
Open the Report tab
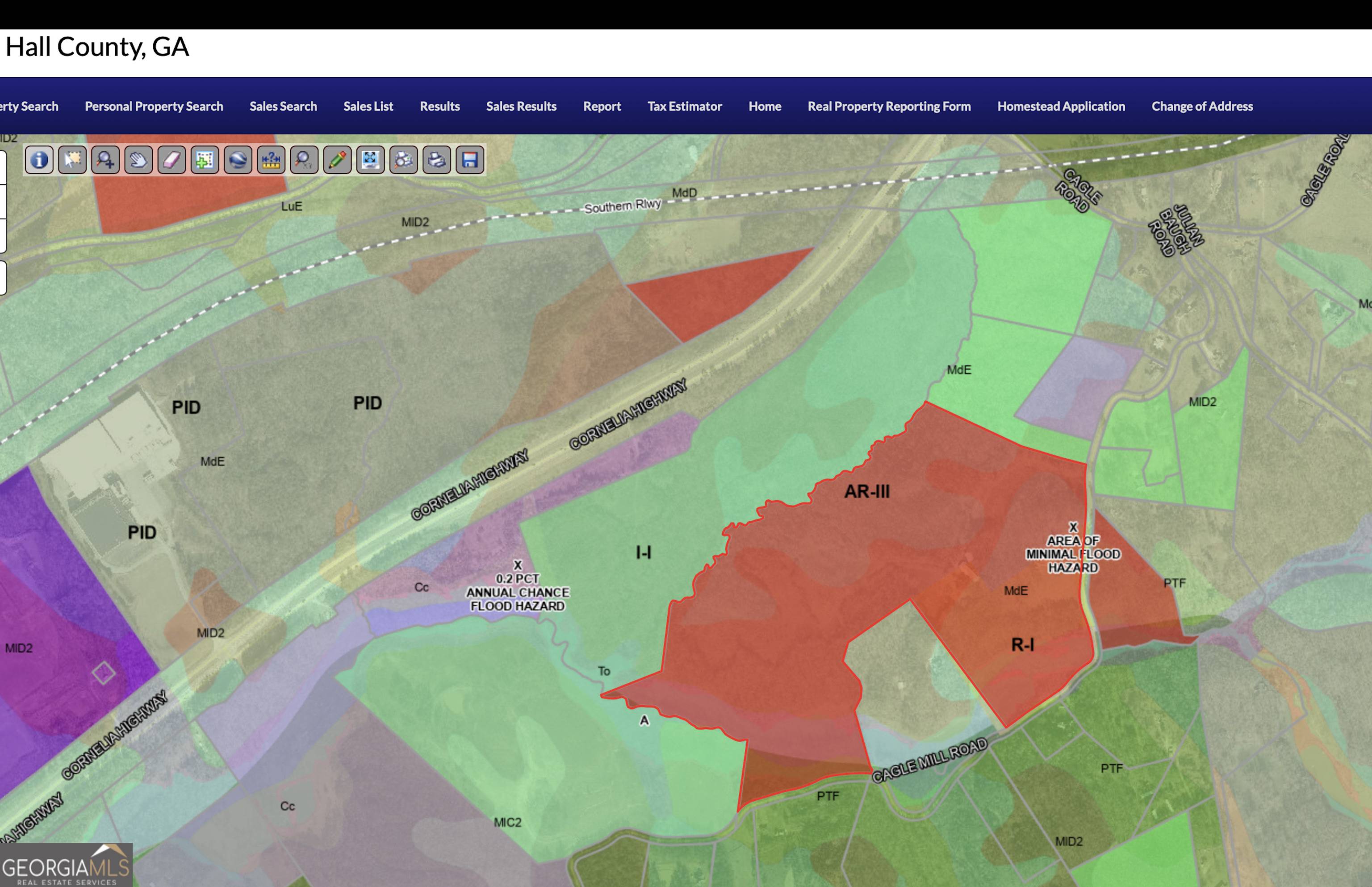[x=602, y=107]
